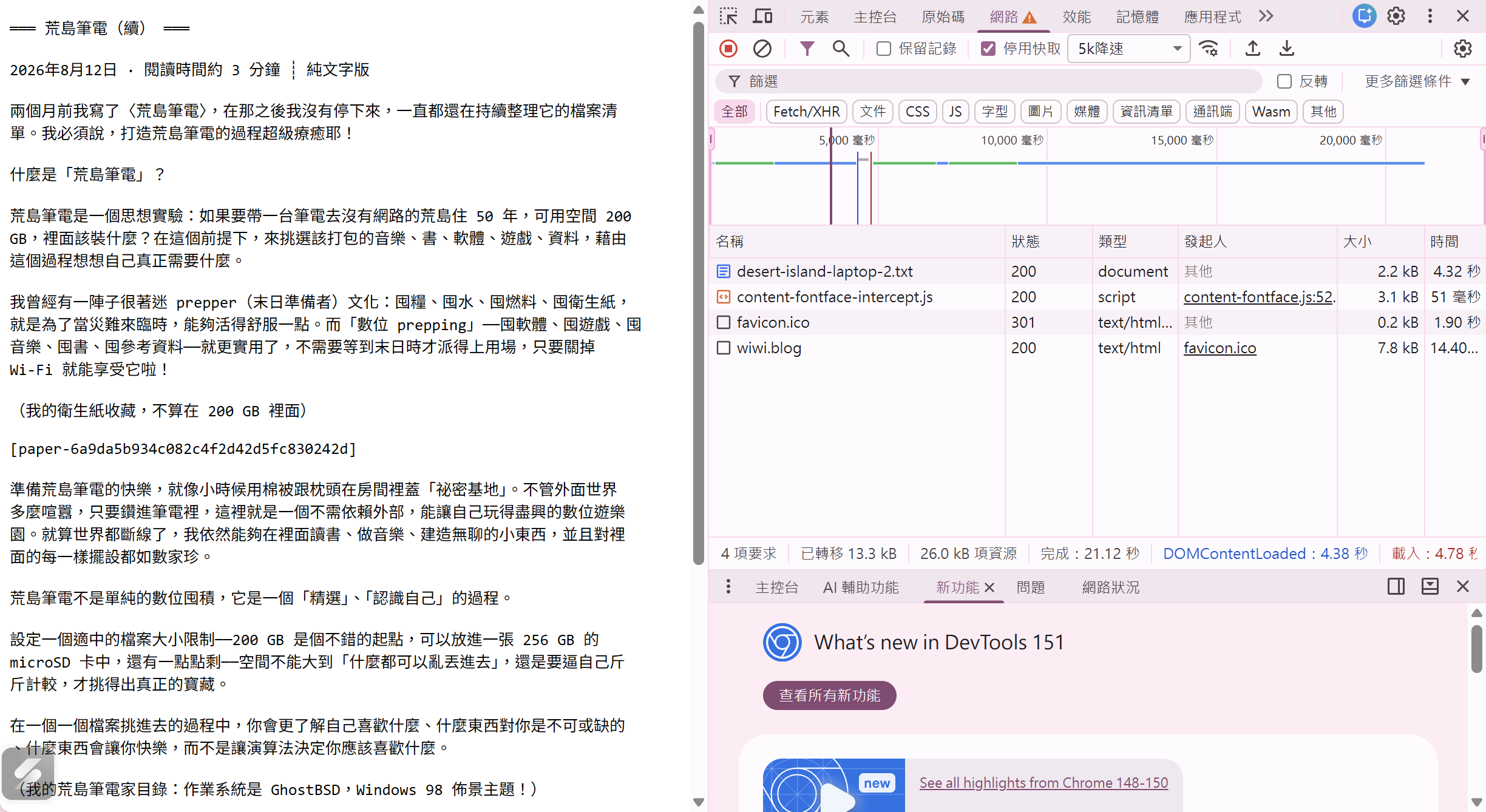The height and width of the screenshot is (812, 1486).
Task: Filter requests by Fetch/XHR
Action: [x=806, y=112]
